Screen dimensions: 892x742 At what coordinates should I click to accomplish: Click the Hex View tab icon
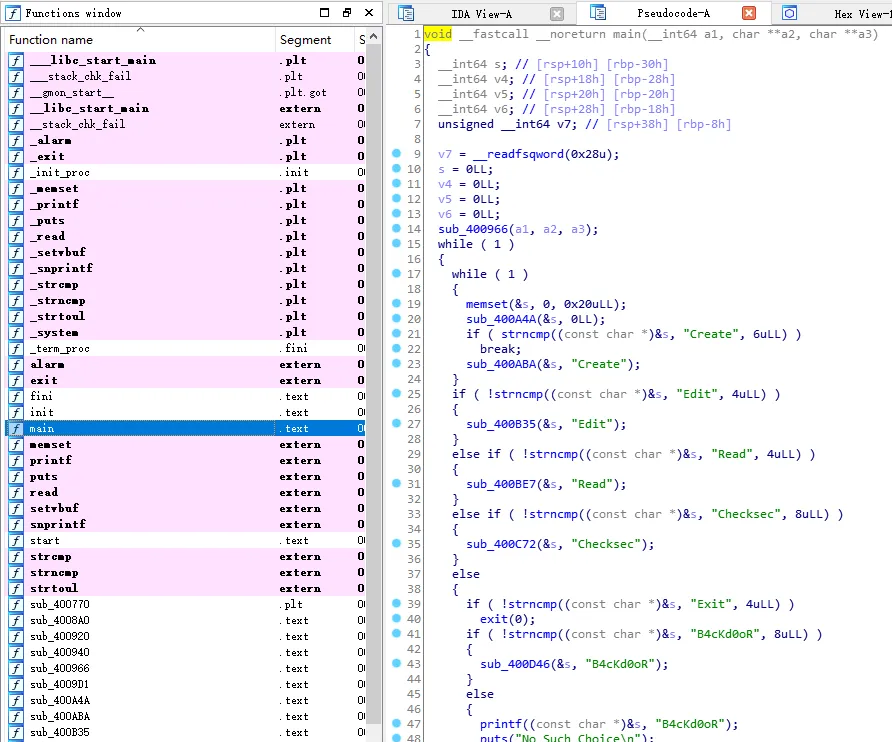(x=789, y=13)
